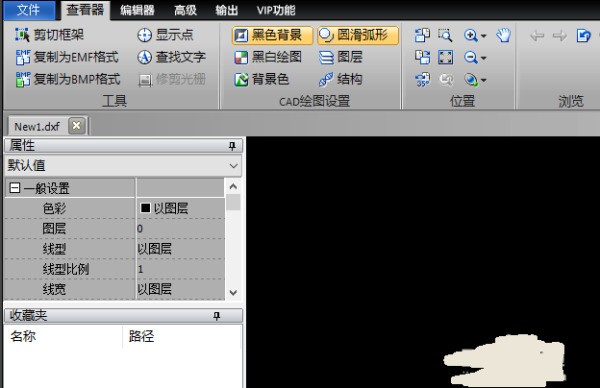This screenshot has height=388, width=600.
Task: Click the 线型 value 以图层
Action: [x=181, y=249]
